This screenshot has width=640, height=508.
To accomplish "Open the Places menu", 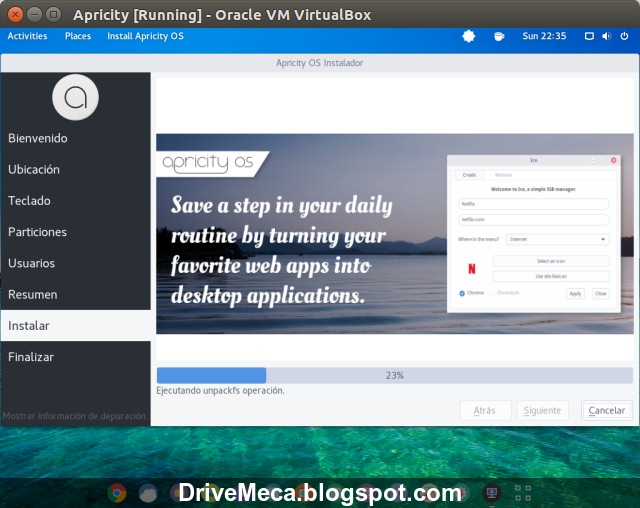I will (78, 36).
